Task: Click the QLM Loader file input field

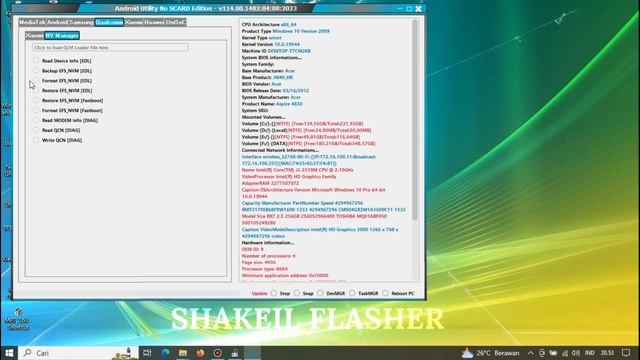Action: pos(110,47)
